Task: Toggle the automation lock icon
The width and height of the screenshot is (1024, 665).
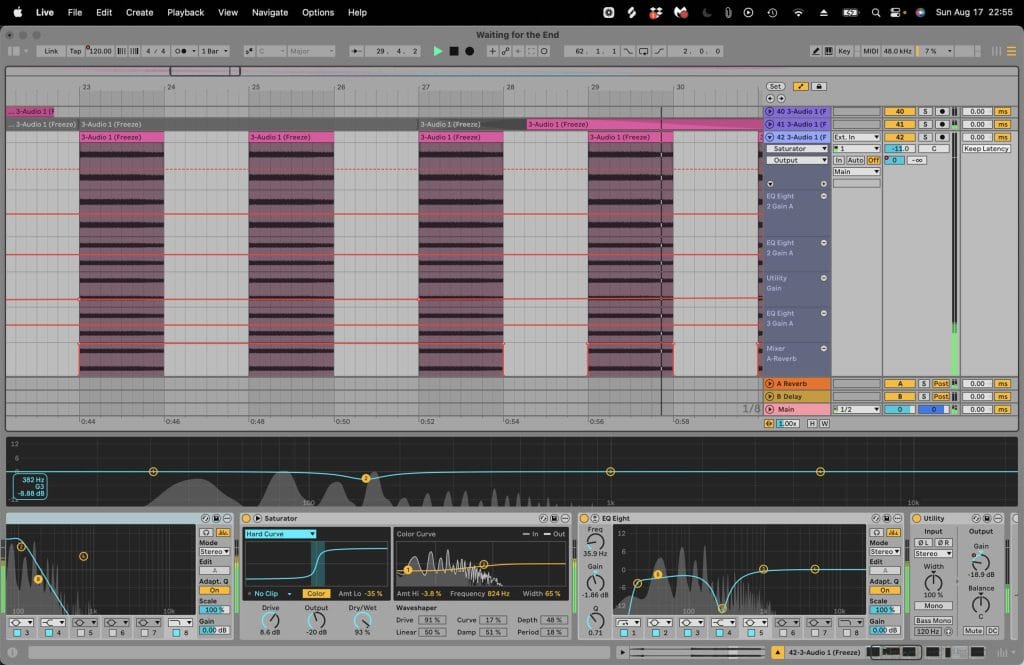Action: point(818,86)
